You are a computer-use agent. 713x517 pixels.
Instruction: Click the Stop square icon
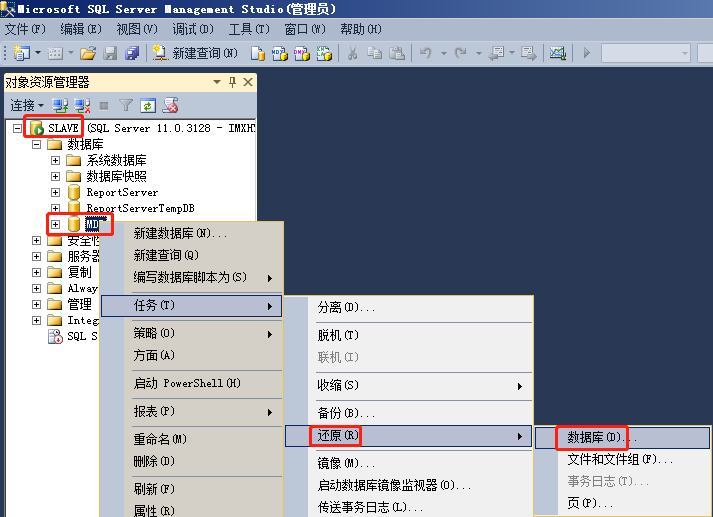tap(104, 106)
